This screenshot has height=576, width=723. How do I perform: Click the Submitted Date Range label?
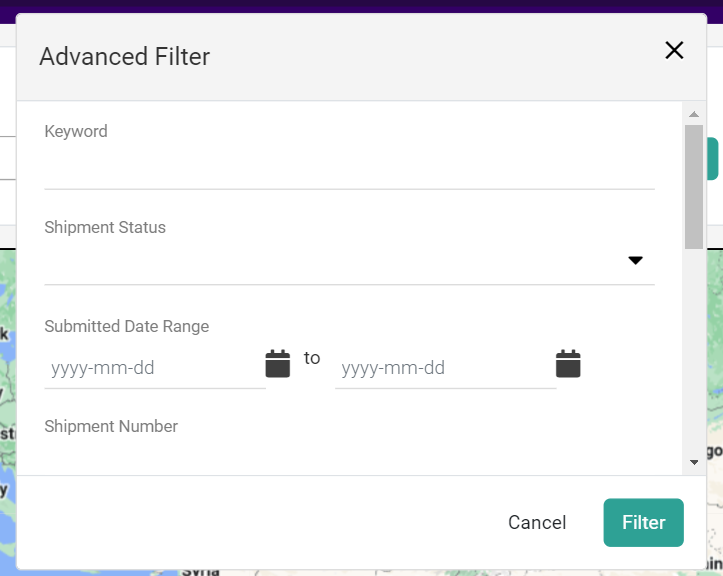(127, 327)
